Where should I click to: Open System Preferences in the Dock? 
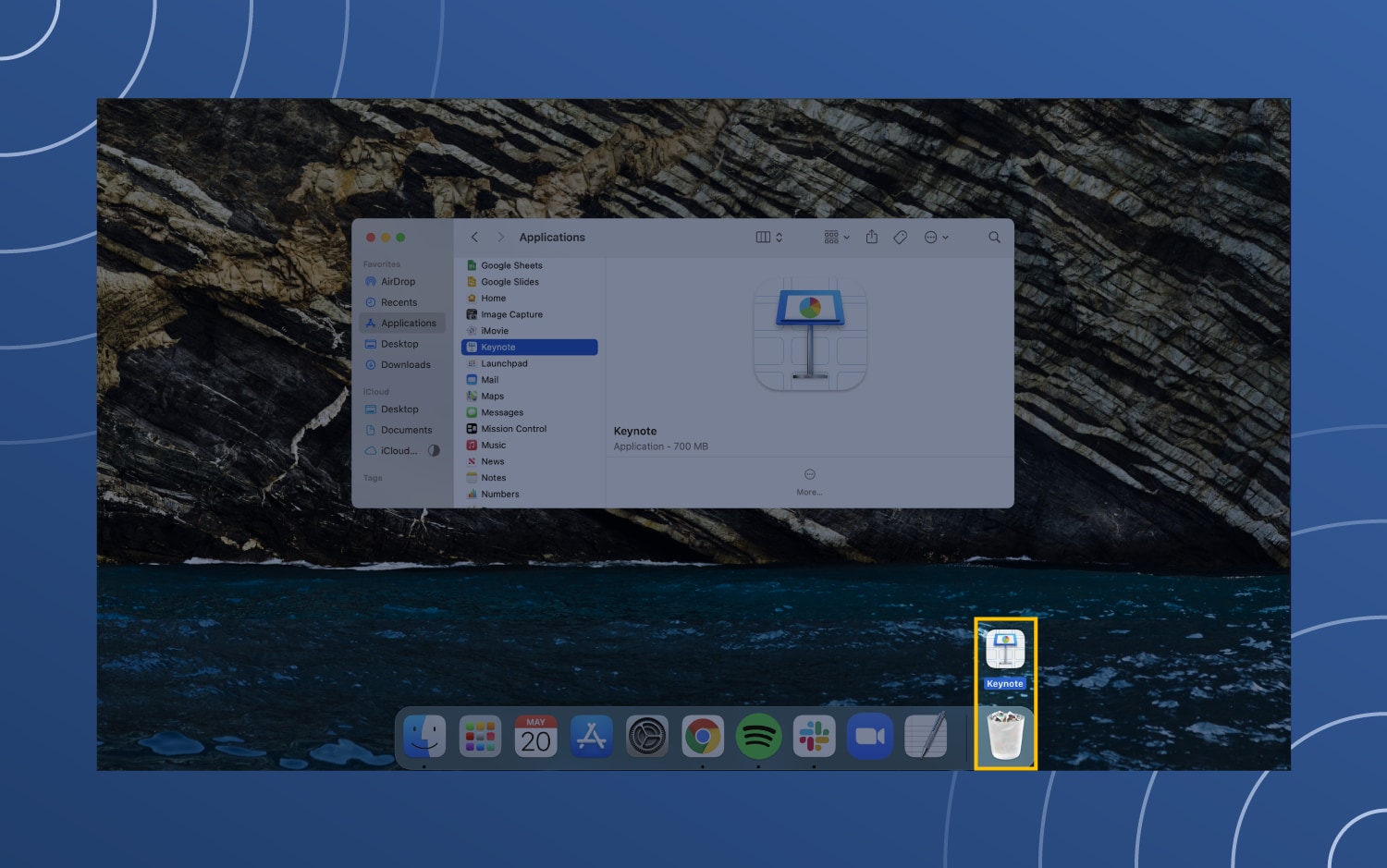point(647,737)
